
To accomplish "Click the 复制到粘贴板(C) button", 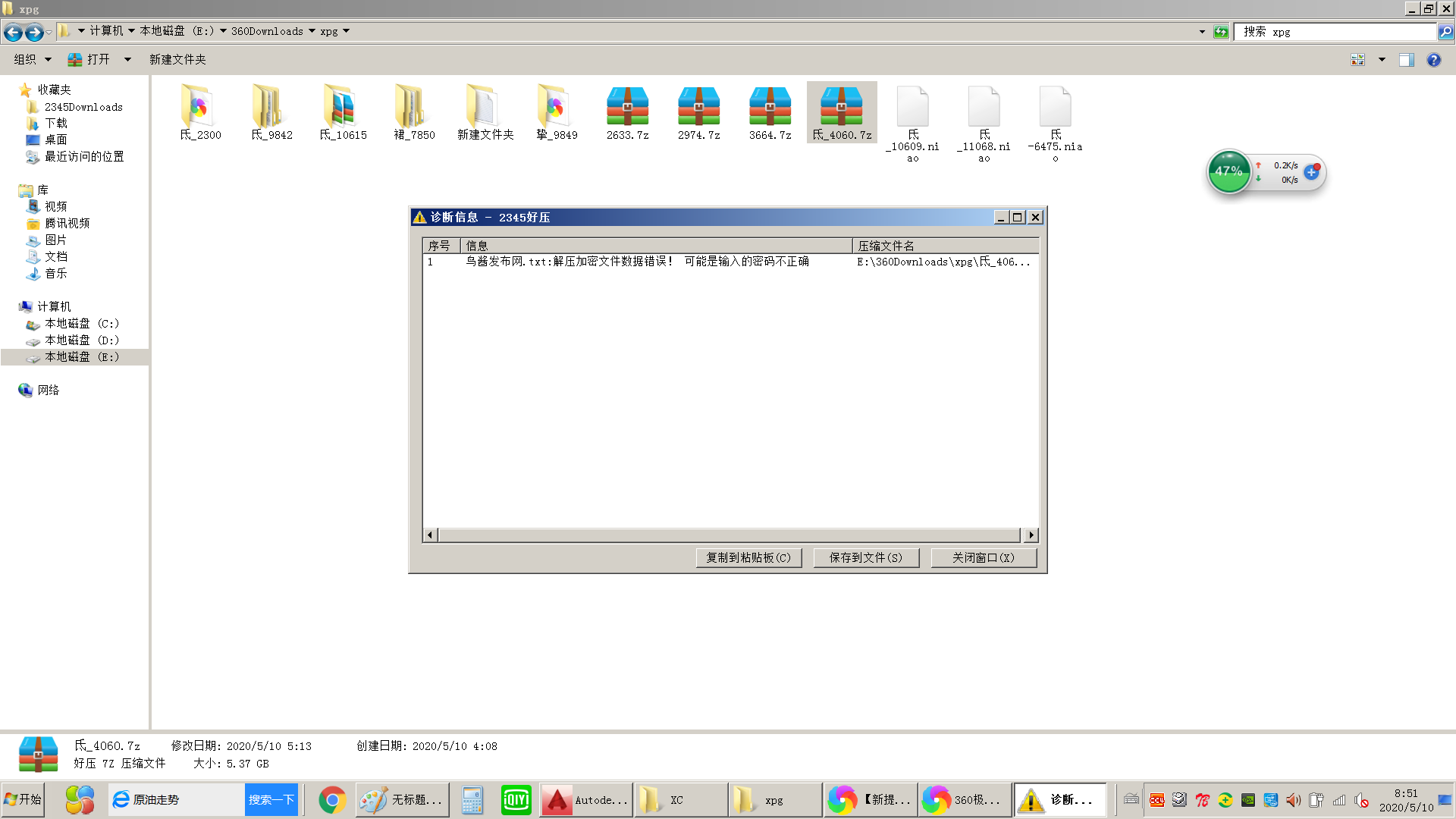I will click(x=748, y=557).
